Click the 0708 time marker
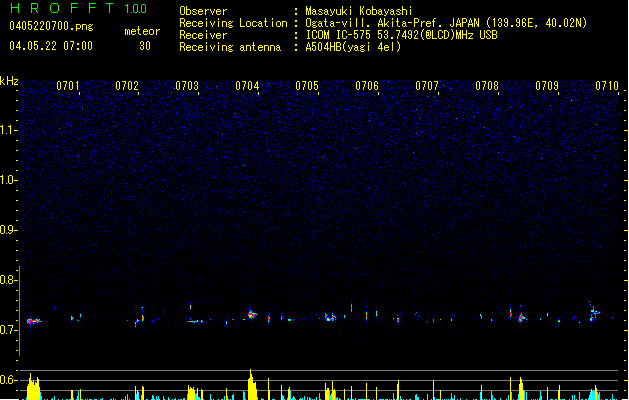The height and width of the screenshot is (400, 629). coord(487,86)
